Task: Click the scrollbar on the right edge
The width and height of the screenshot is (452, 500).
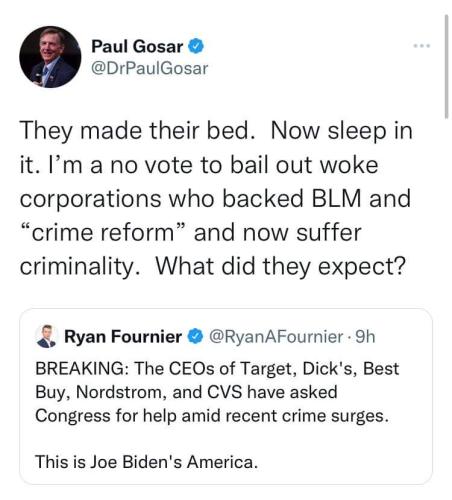Action: (x=446, y=67)
